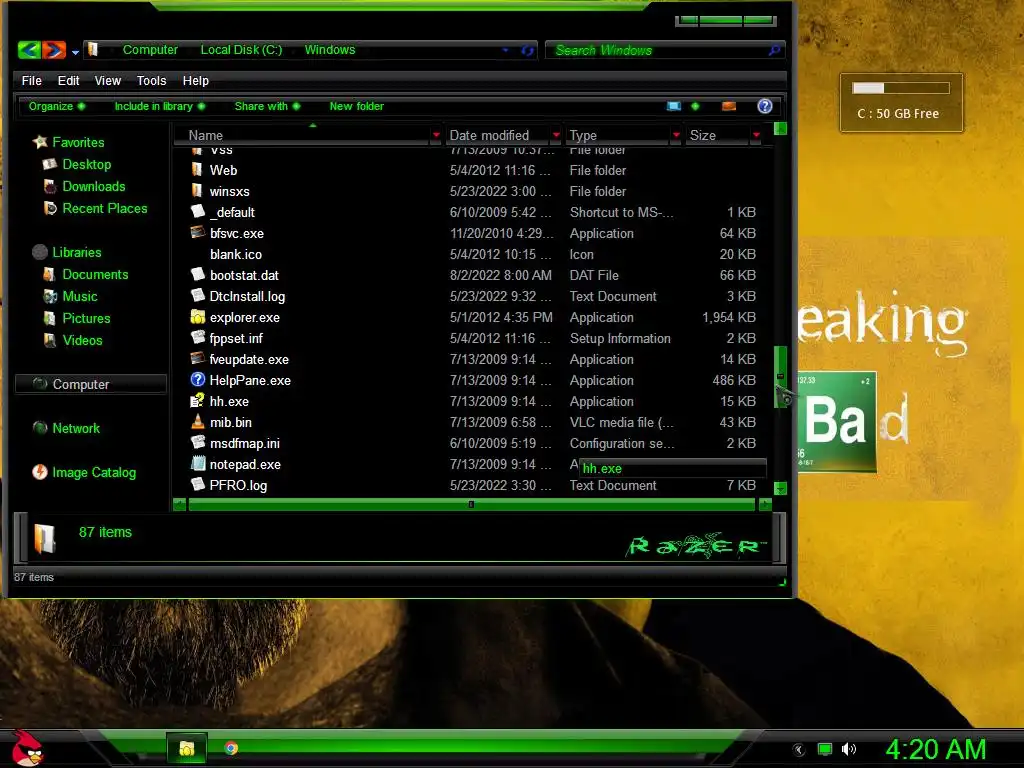Select Network in navigation pane
The width and height of the screenshot is (1024, 768).
click(76, 428)
